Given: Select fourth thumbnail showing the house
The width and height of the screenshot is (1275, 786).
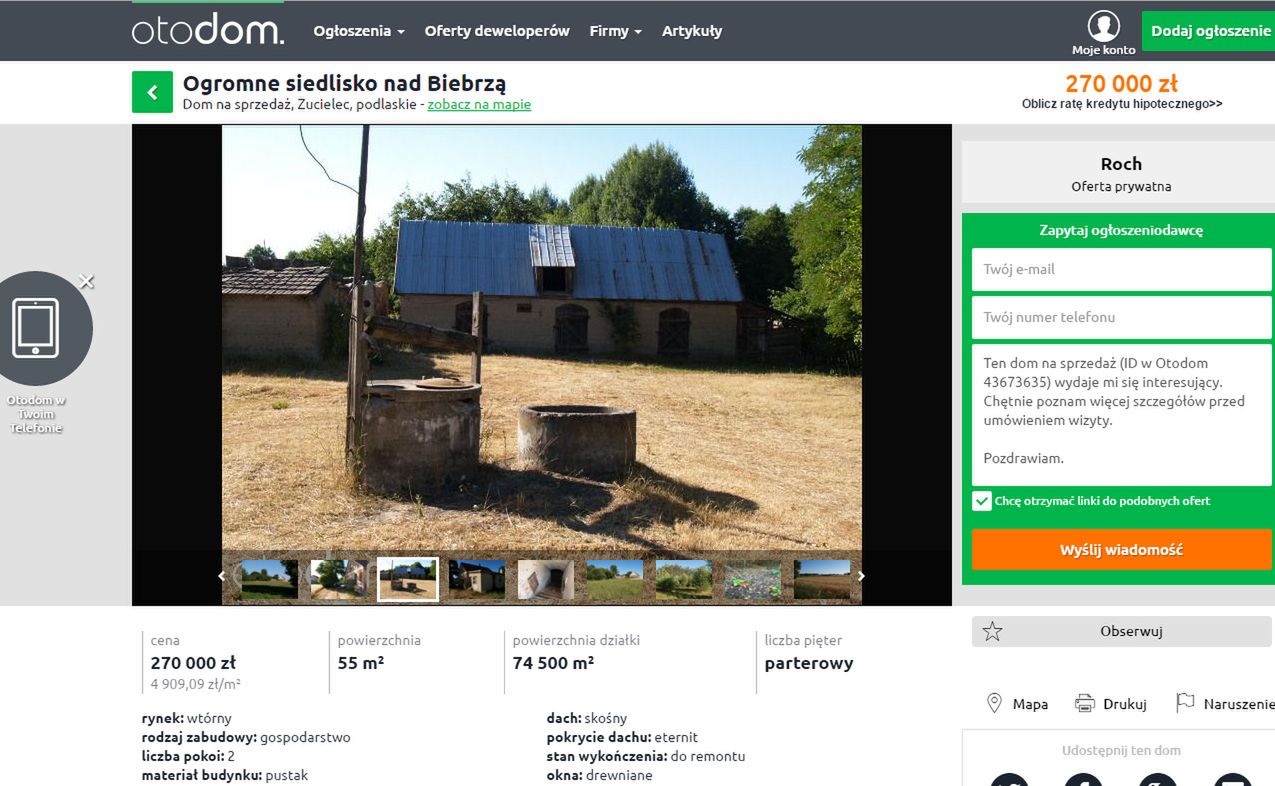Looking at the screenshot, I should click(x=477, y=579).
